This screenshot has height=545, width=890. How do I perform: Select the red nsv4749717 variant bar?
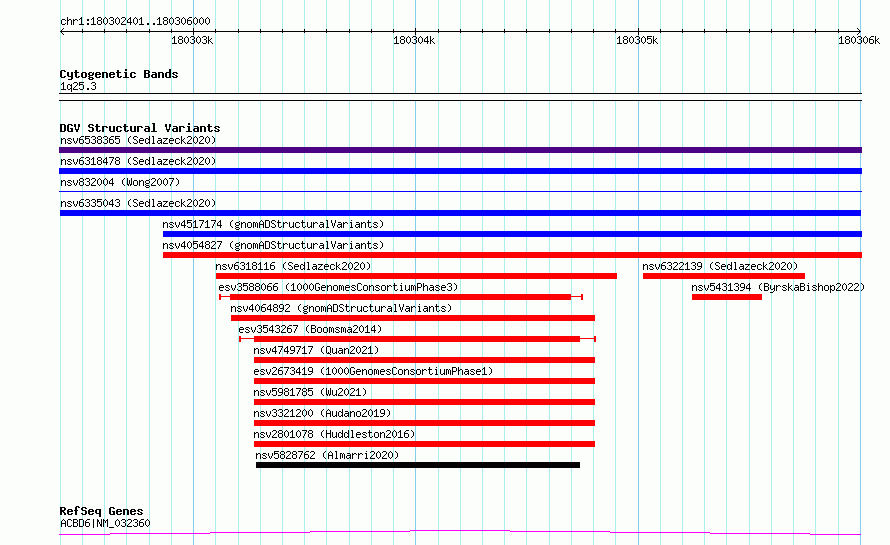[x=424, y=360]
